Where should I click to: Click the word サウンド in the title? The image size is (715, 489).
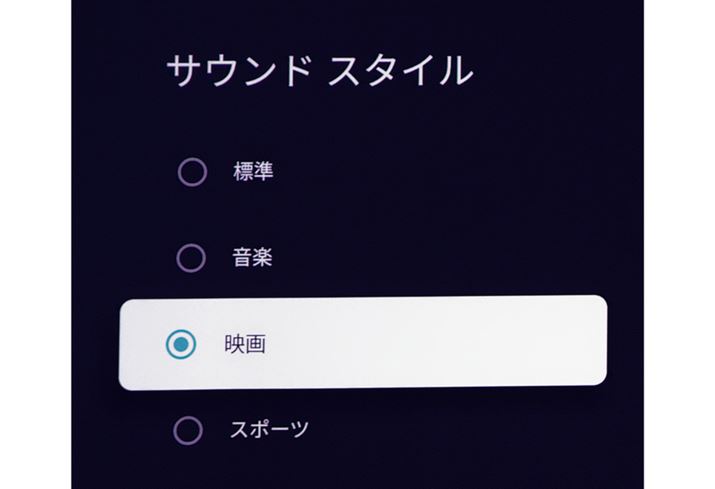point(236,72)
